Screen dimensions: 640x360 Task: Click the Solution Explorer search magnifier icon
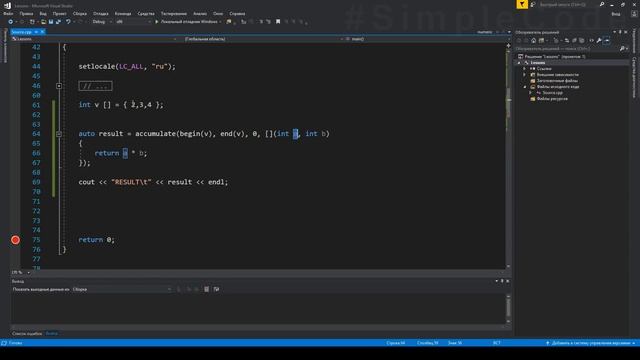click(622, 49)
